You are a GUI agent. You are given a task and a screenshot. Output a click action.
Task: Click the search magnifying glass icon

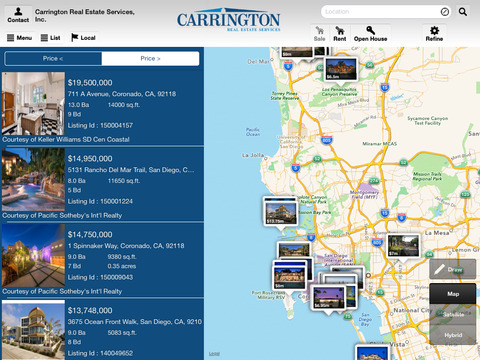pos(463,12)
